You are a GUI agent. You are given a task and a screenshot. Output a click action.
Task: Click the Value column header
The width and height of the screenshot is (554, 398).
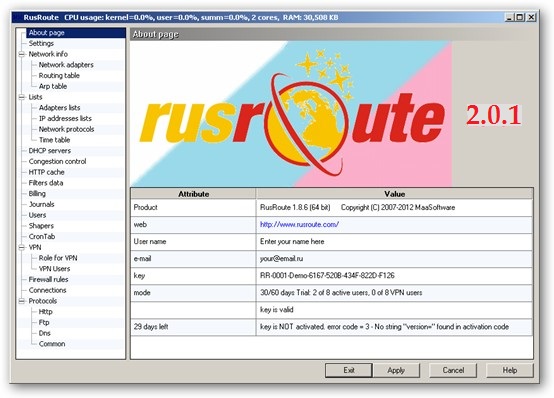tap(394, 194)
